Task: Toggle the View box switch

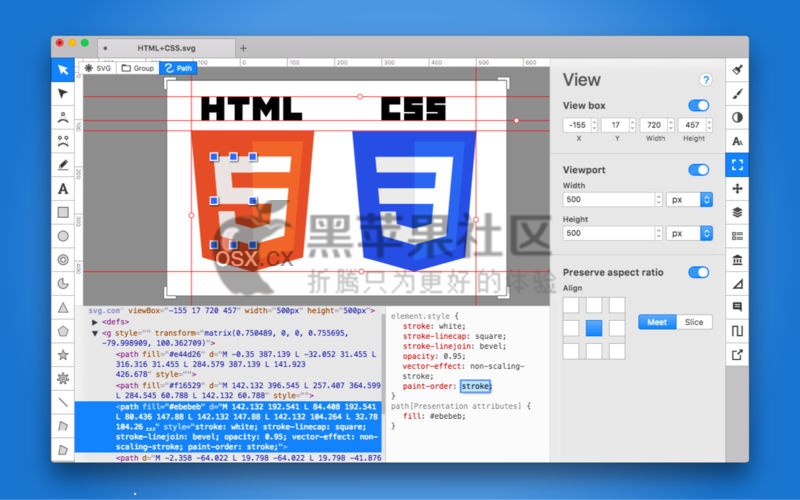Action: click(x=698, y=106)
